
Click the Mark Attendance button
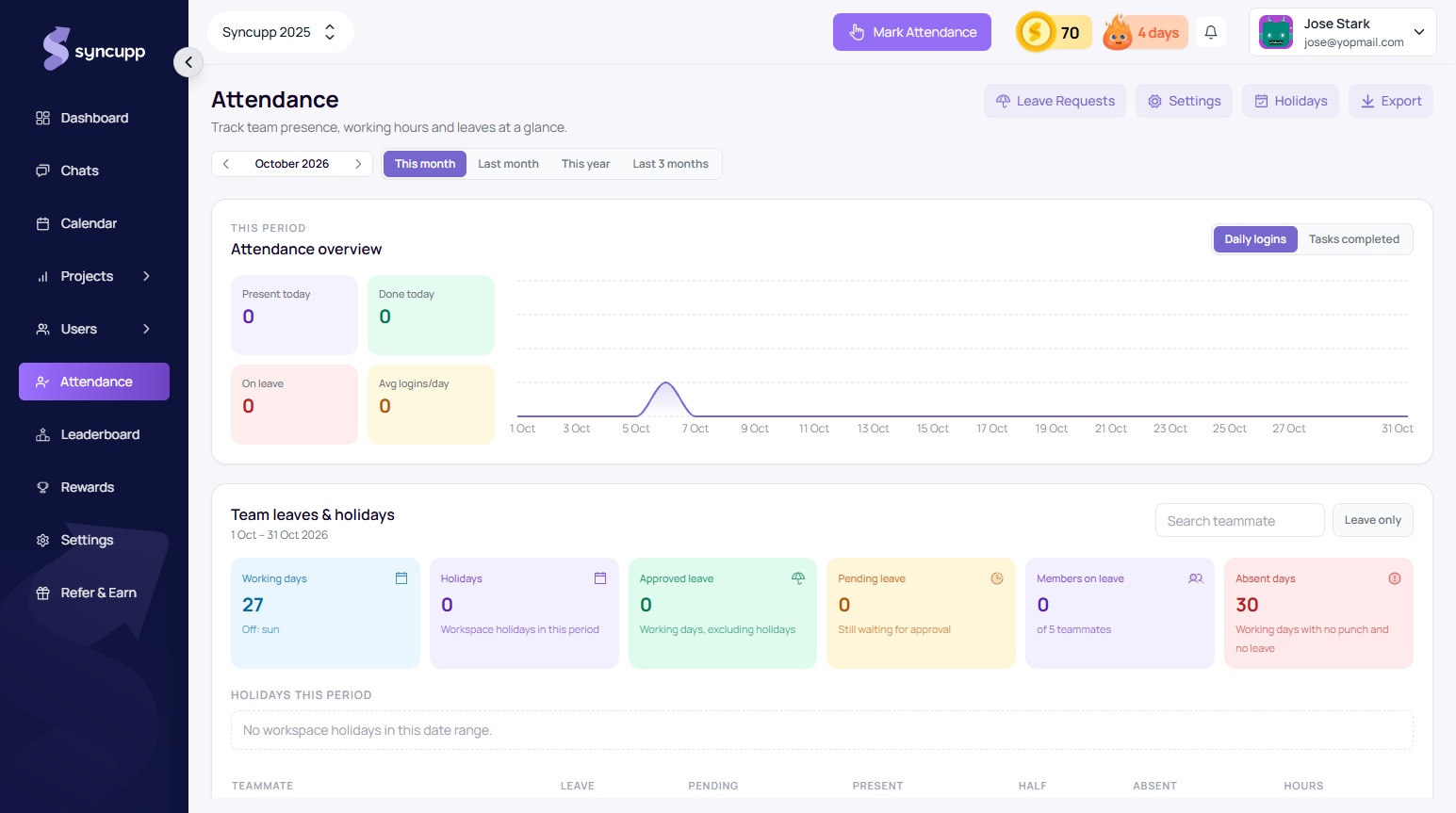point(912,32)
